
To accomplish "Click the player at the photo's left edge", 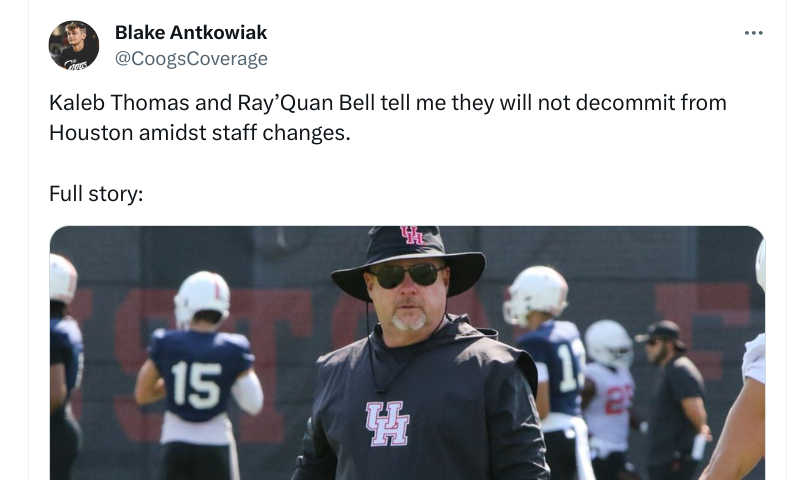I will 65,367.
